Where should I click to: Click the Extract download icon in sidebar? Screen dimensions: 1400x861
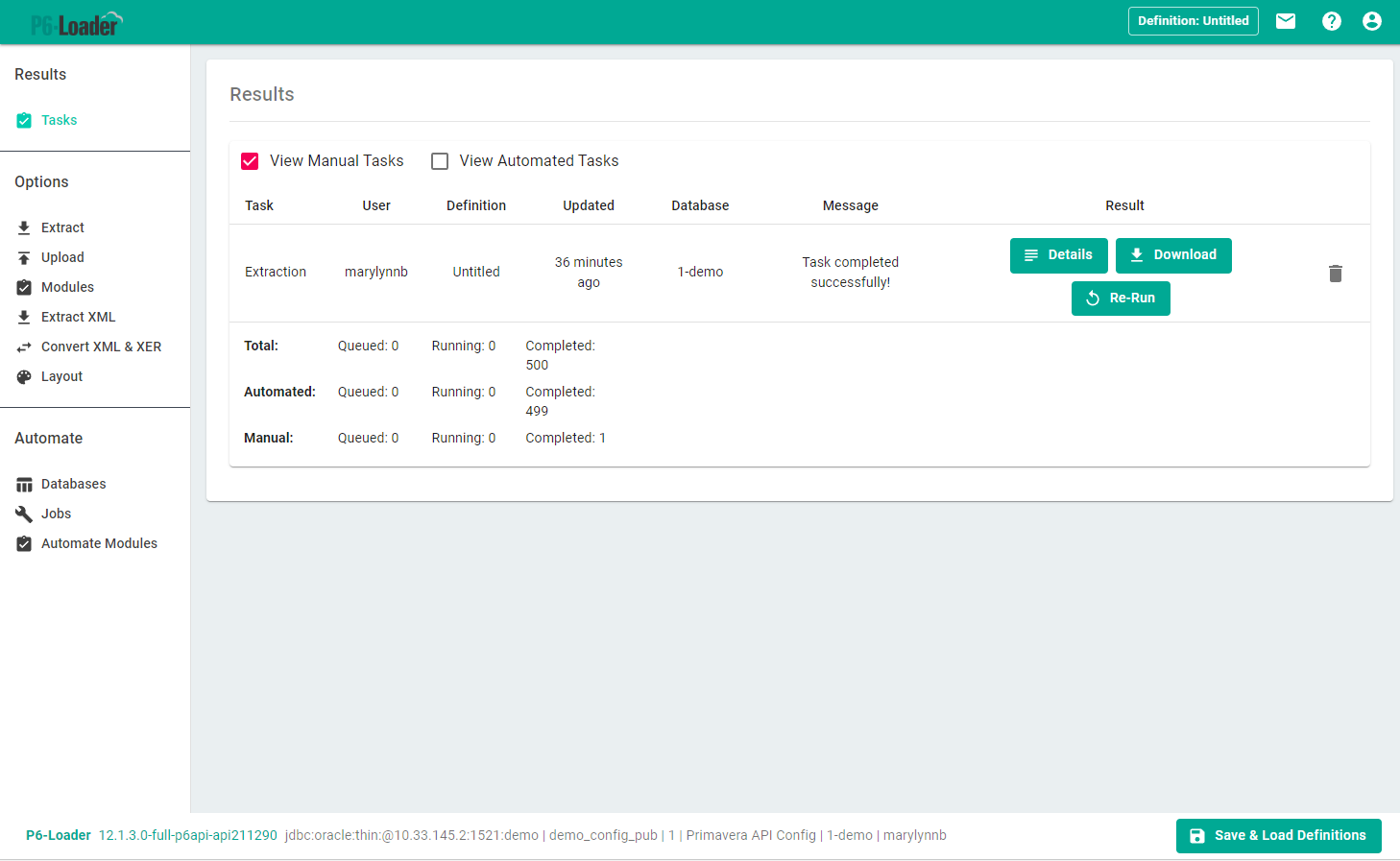24,227
